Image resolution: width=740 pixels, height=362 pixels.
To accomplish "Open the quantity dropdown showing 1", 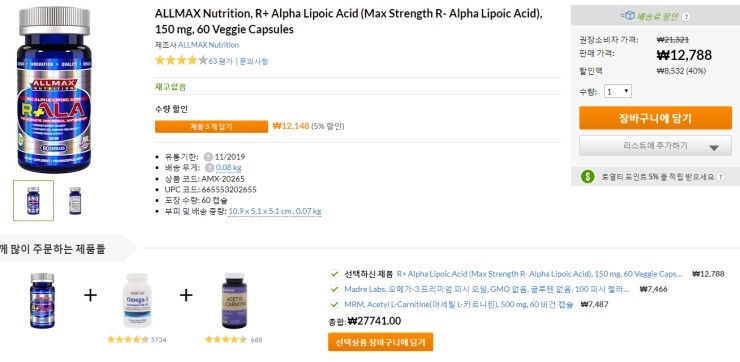I will pos(618,91).
